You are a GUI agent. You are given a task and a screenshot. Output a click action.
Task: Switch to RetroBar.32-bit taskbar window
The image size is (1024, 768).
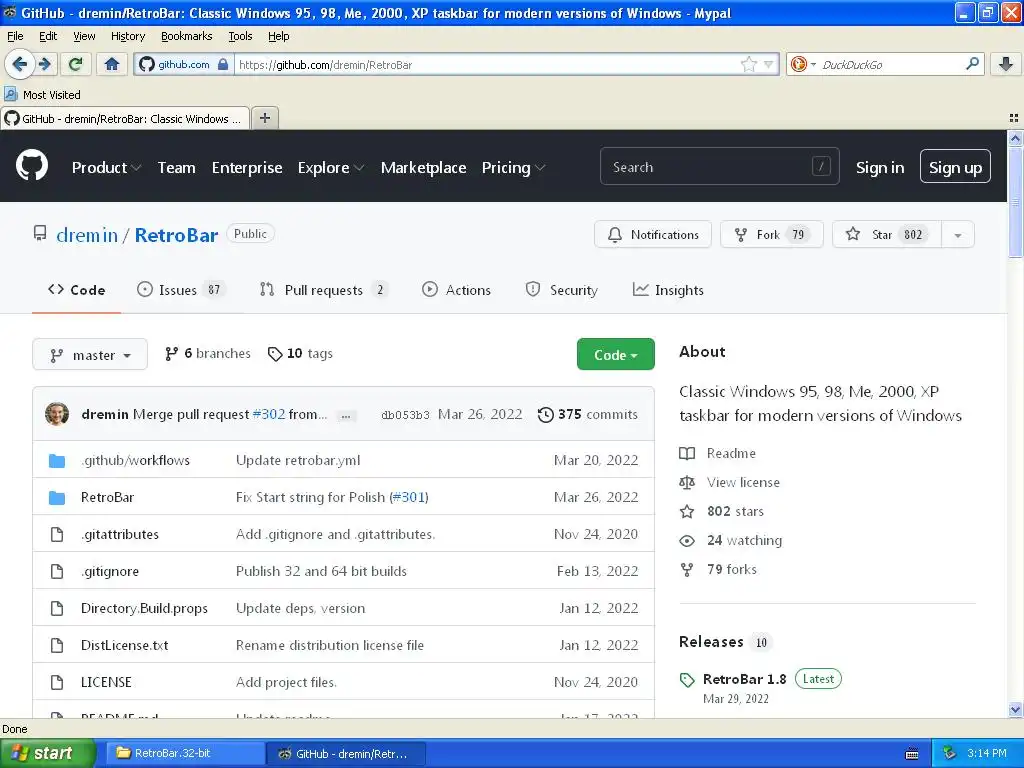pyautogui.click(x=185, y=754)
